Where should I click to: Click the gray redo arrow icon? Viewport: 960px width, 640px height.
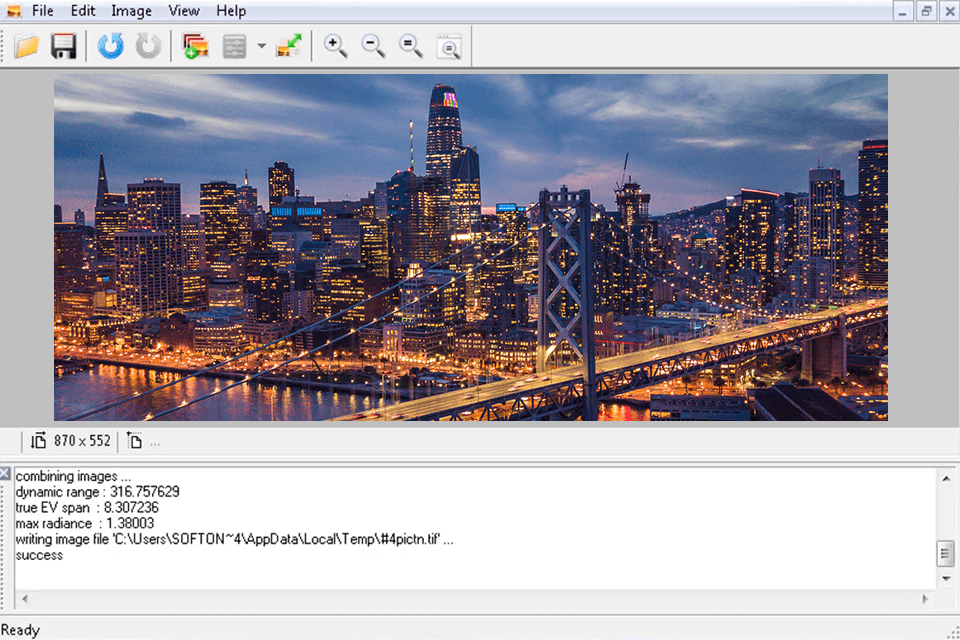148,47
